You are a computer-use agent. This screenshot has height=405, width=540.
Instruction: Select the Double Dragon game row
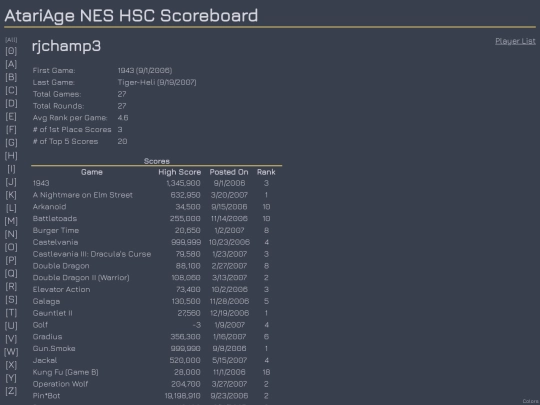(61, 266)
